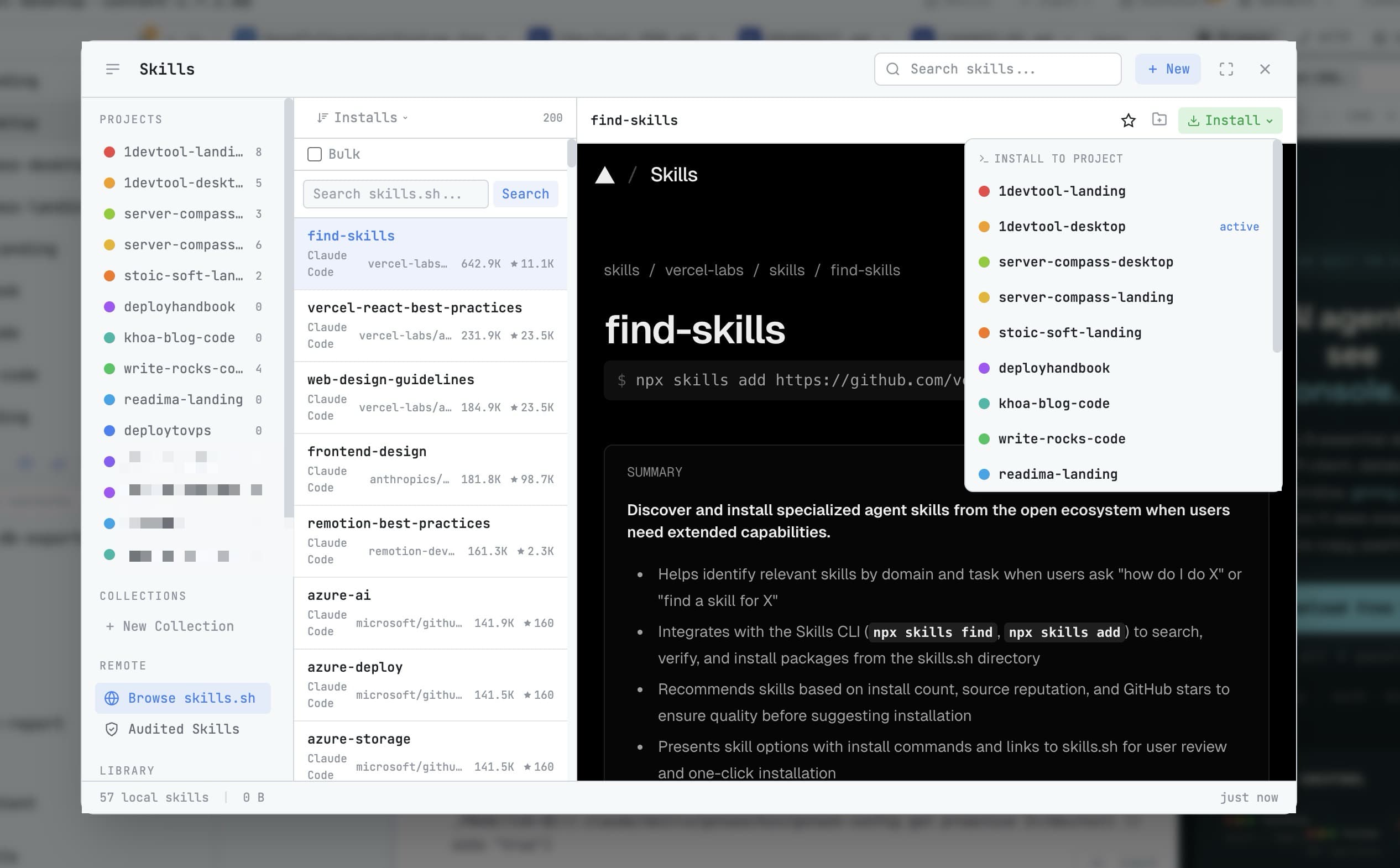
Task: Click the Vercel triangle logo on the skill page
Action: coord(604,175)
